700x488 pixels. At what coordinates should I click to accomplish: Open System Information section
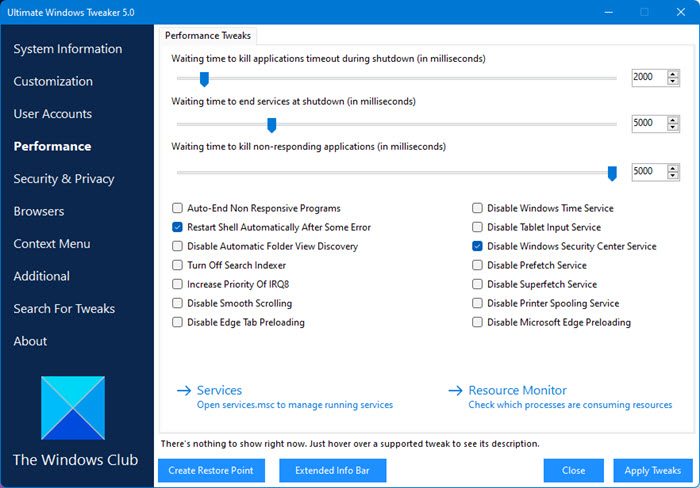click(x=68, y=49)
